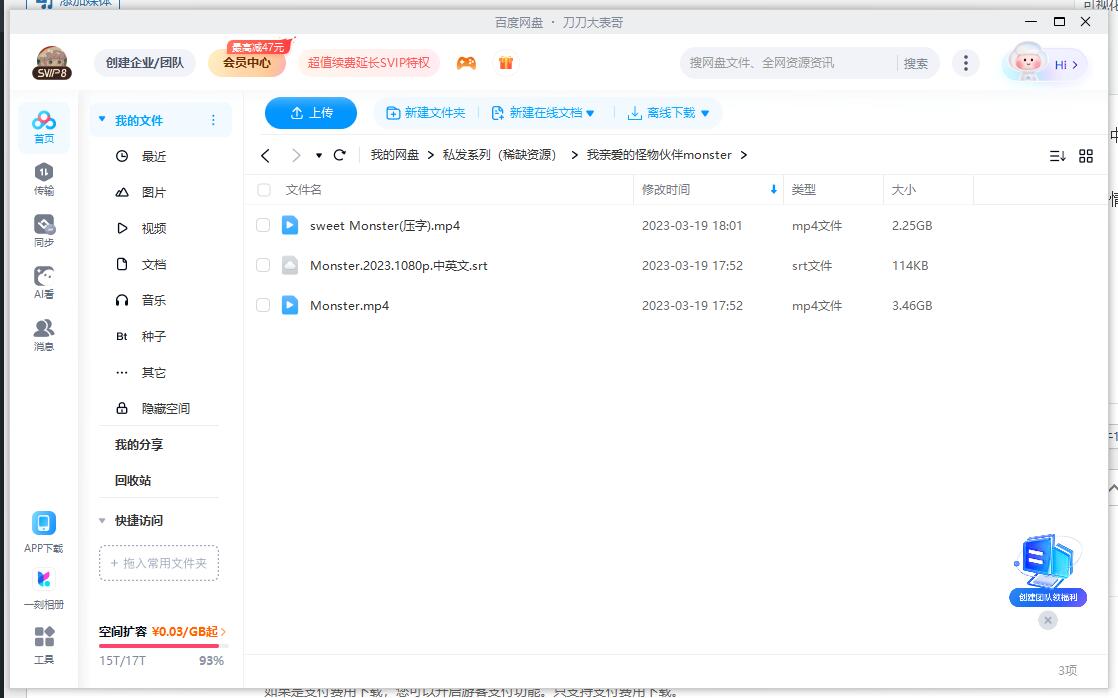Open 一刻相册 from the left sidebar

[x=43, y=586]
